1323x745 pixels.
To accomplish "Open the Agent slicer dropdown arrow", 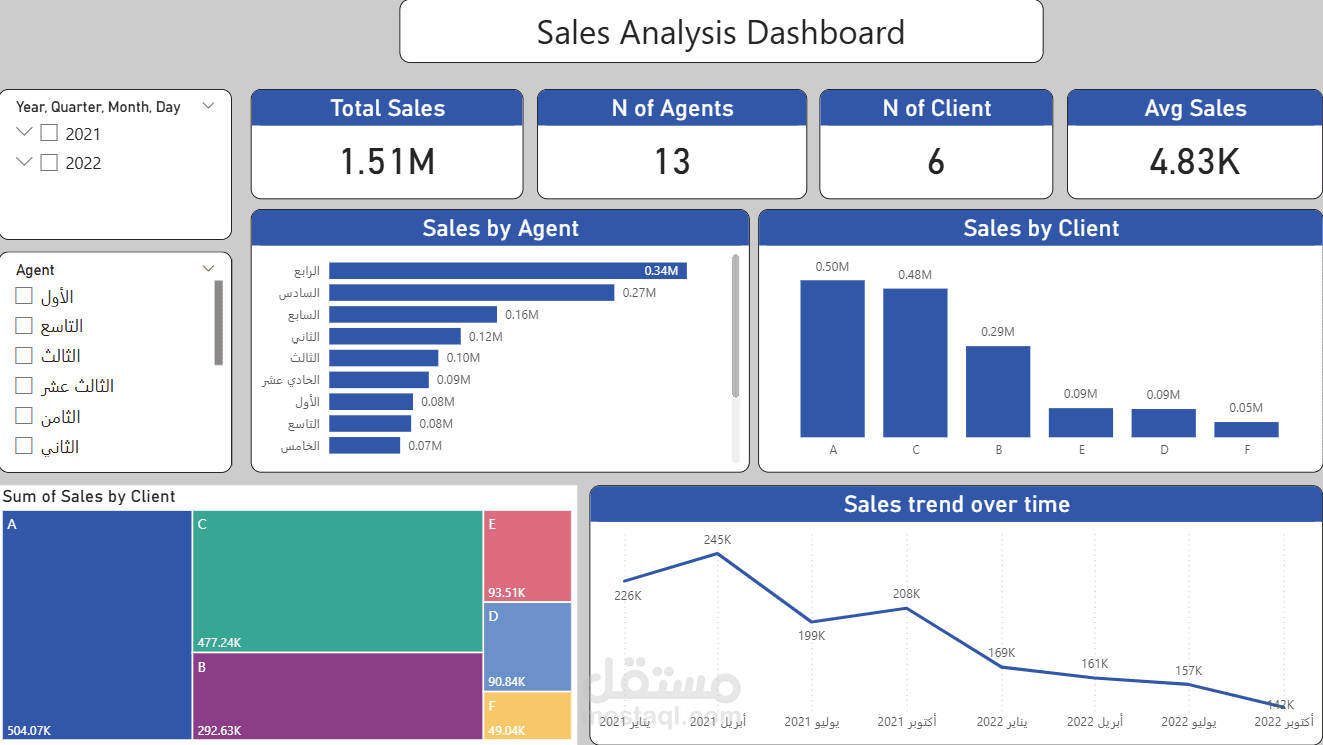I will (208, 269).
